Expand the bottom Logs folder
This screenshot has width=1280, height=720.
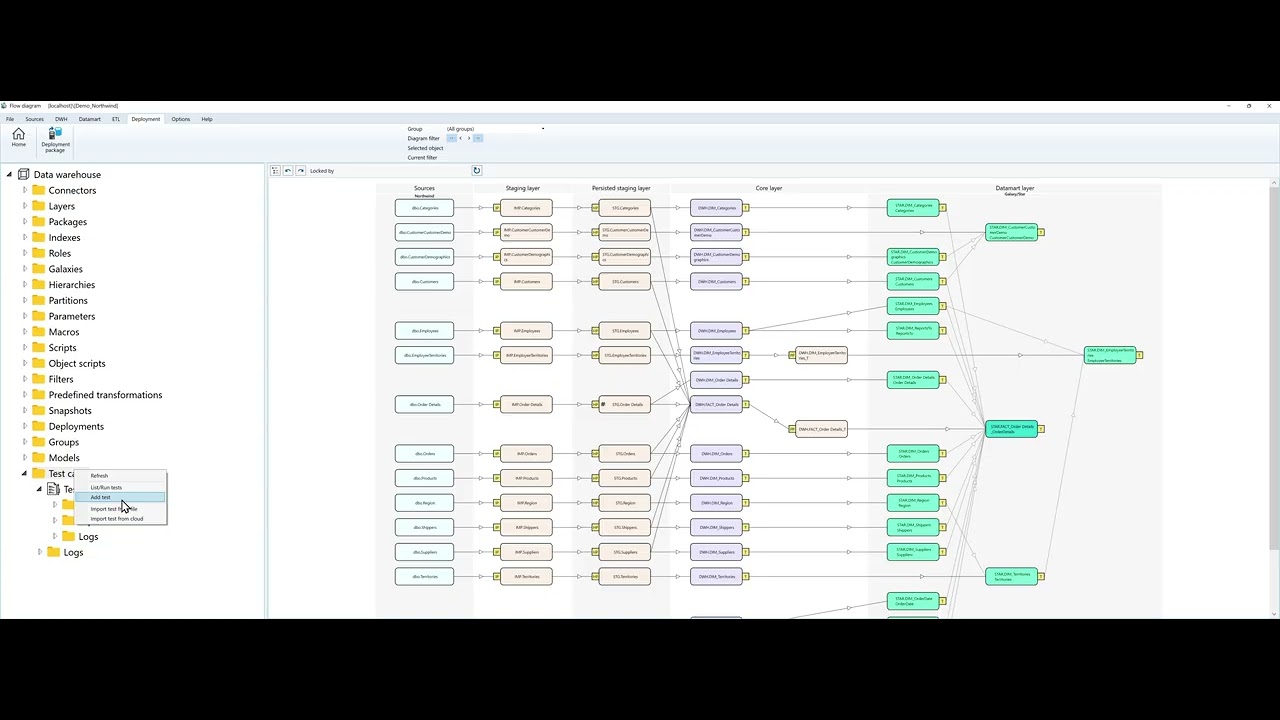pos(40,552)
